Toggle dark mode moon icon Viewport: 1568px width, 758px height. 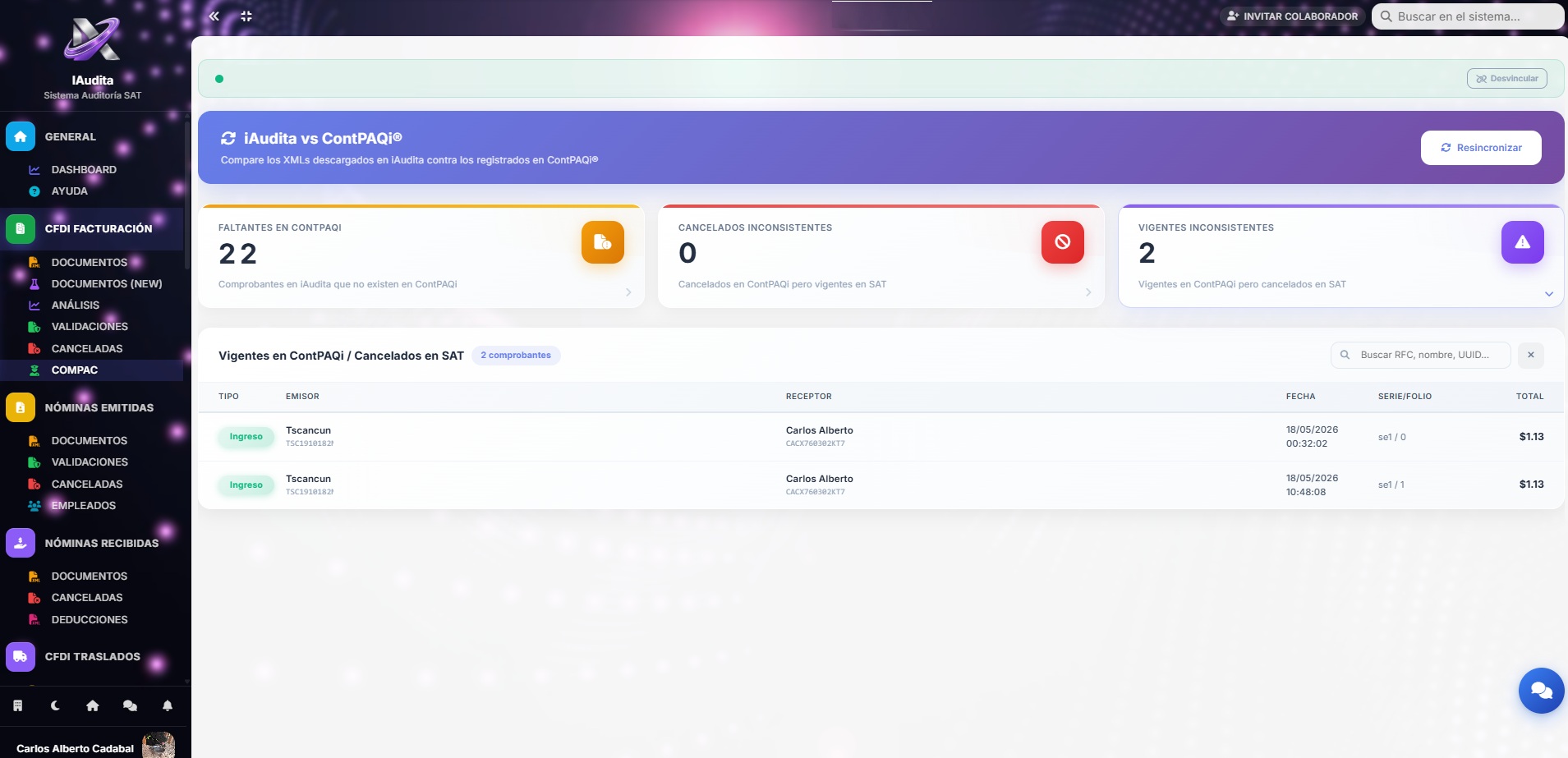pyautogui.click(x=55, y=705)
